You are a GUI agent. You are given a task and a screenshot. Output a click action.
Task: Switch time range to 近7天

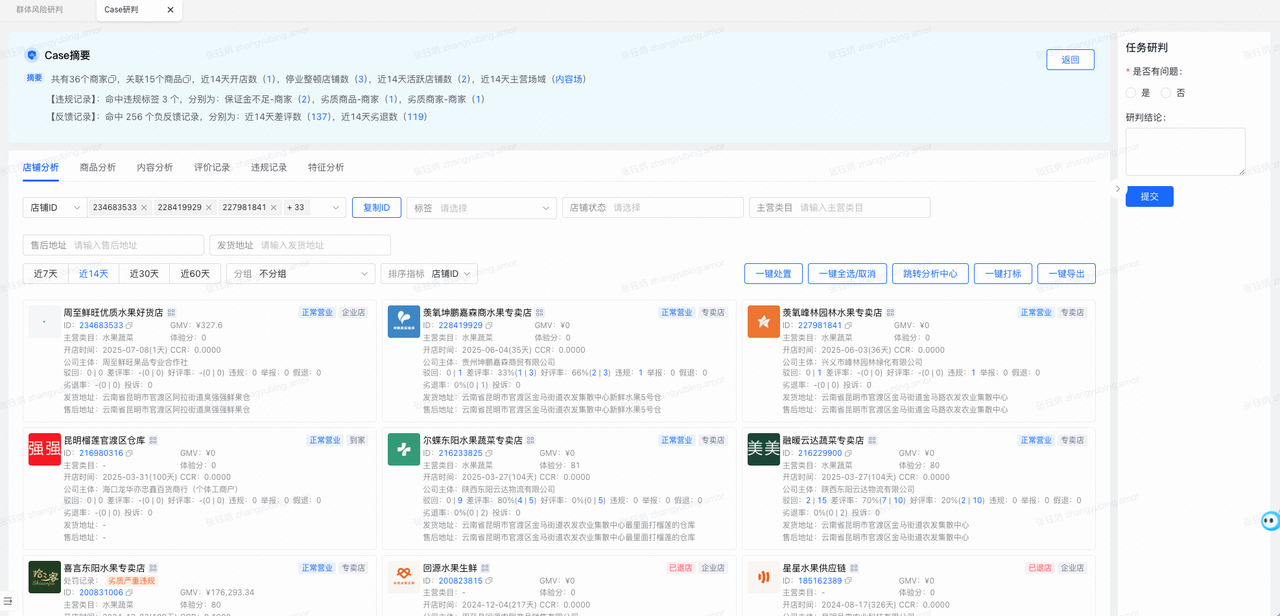tap(46, 274)
